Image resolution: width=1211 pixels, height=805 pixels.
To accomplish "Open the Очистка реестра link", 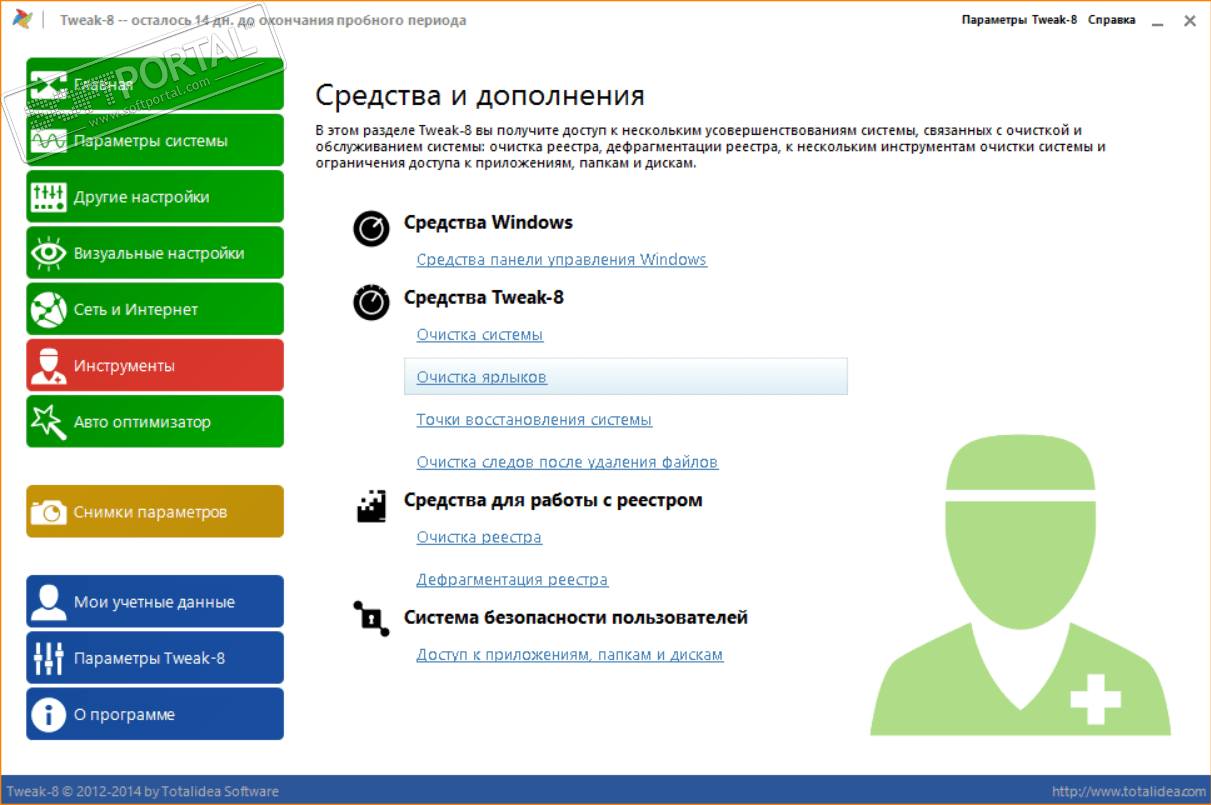I will [479, 537].
